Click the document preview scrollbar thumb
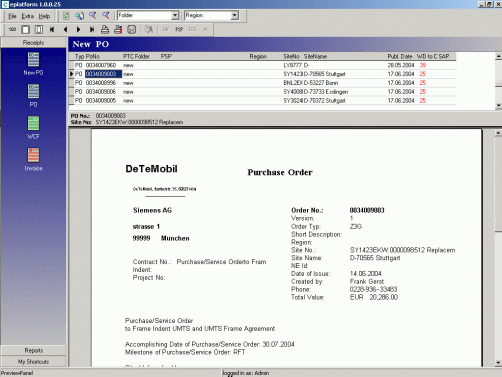 [498, 184]
